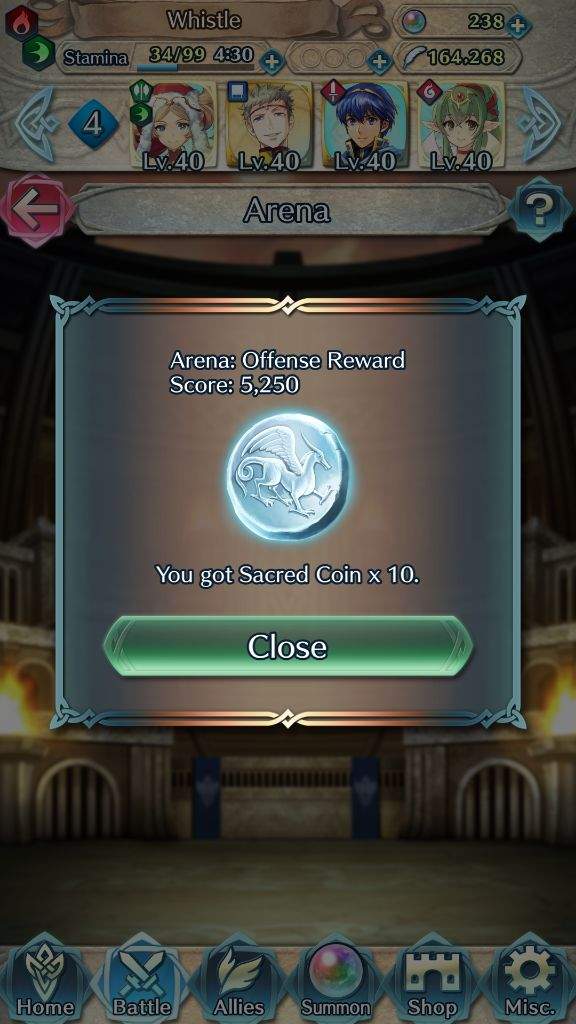Select the blue-haired Marth portrait

click(365, 125)
